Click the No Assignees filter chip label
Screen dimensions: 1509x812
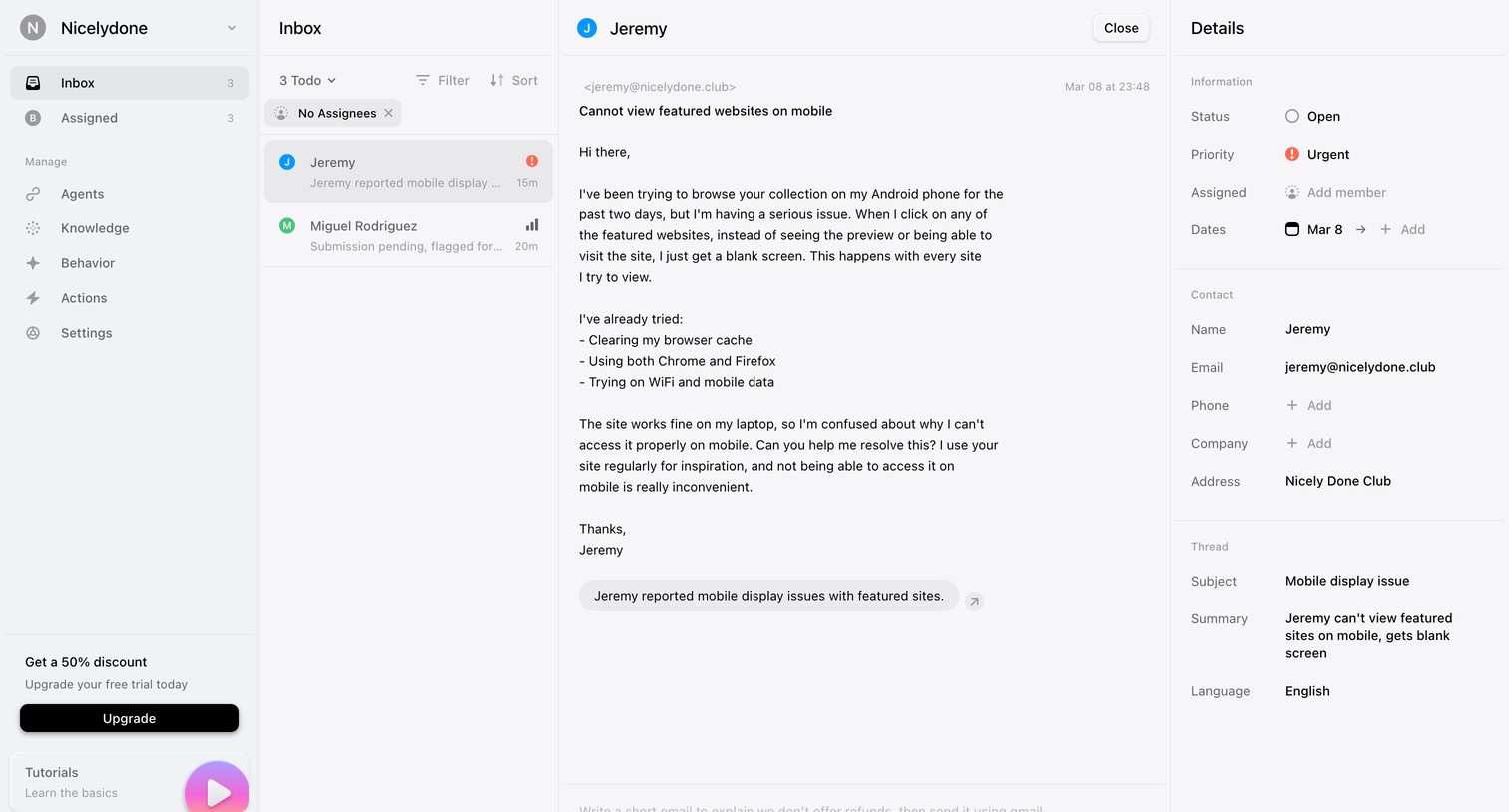(337, 113)
